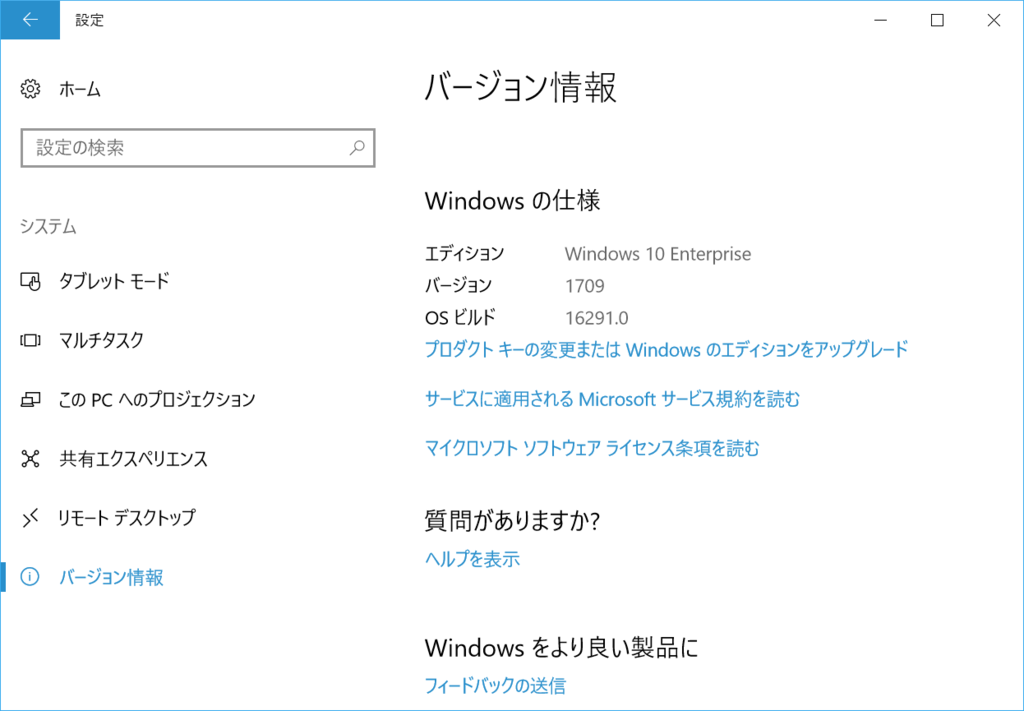Open Microsoft サービス規約を読む link
The image size is (1024, 711).
tap(612, 399)
